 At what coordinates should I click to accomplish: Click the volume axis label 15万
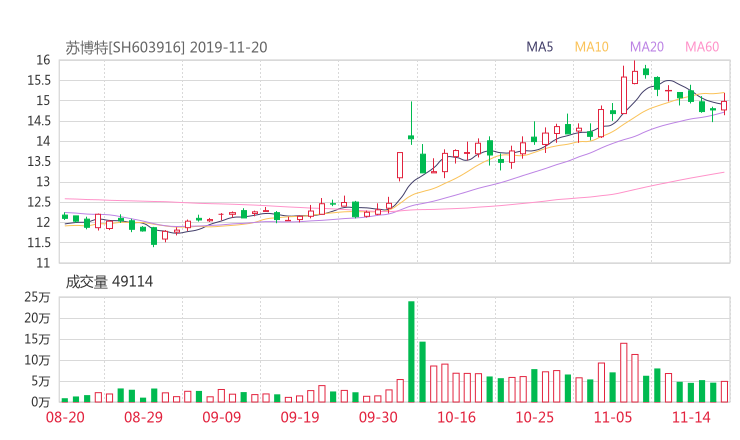37,339
